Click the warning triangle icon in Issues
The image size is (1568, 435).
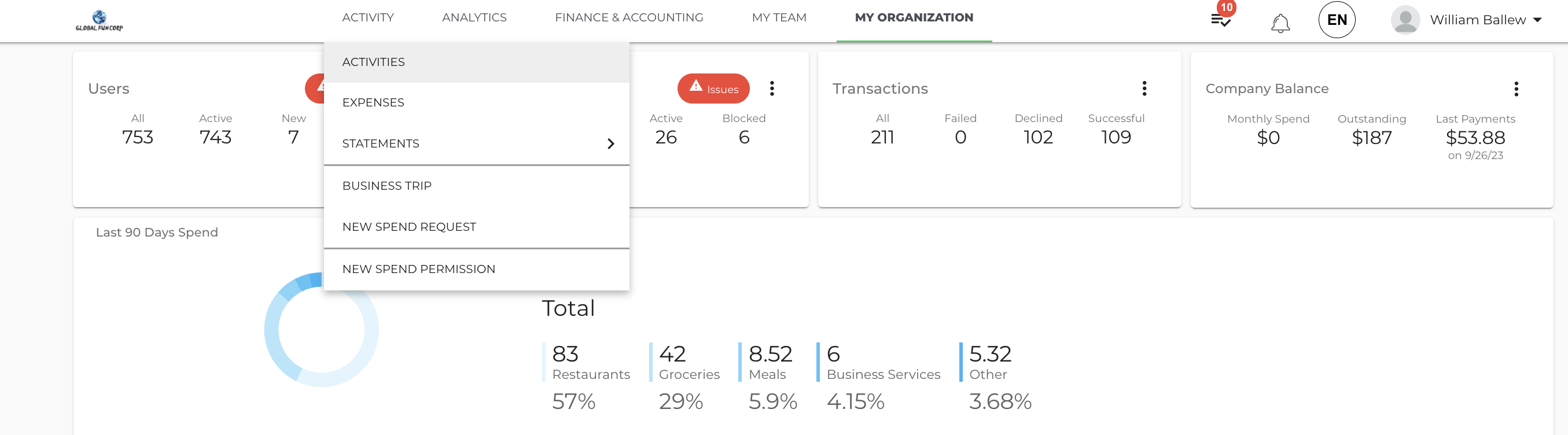695,86
